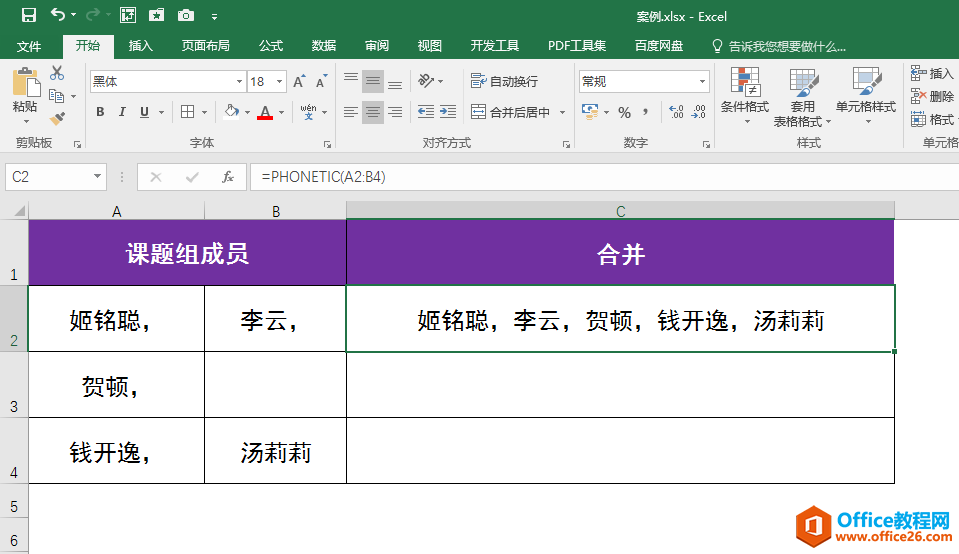Open the alignment group dialog launcher
The image size is (959, 554).
pos(566,144)
